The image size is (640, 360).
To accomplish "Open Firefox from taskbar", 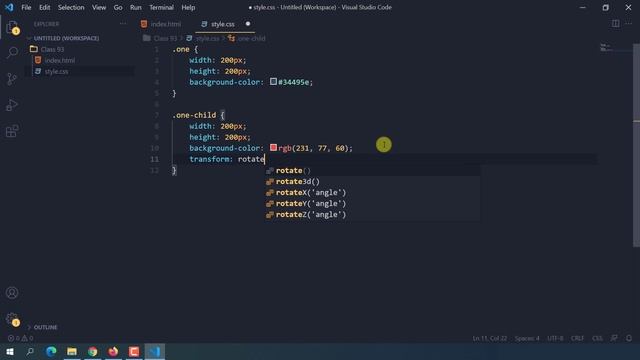I will (x=113, y=351).
